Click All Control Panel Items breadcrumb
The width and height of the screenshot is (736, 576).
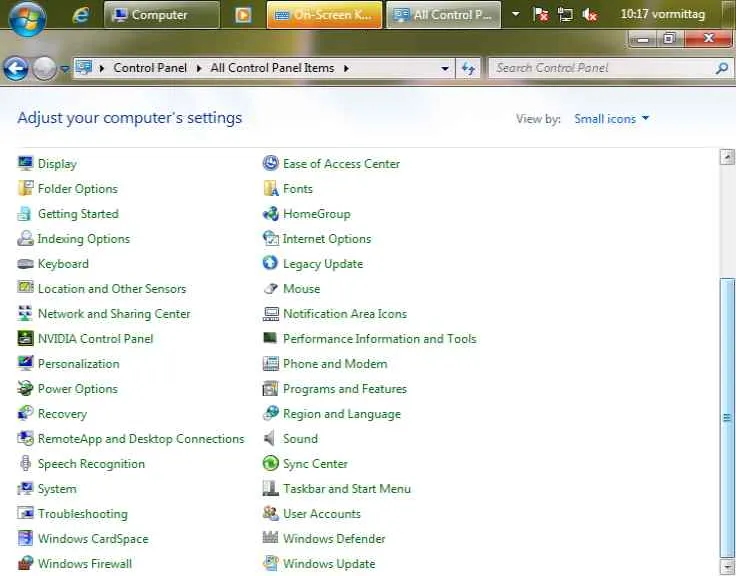coord(272,68)
